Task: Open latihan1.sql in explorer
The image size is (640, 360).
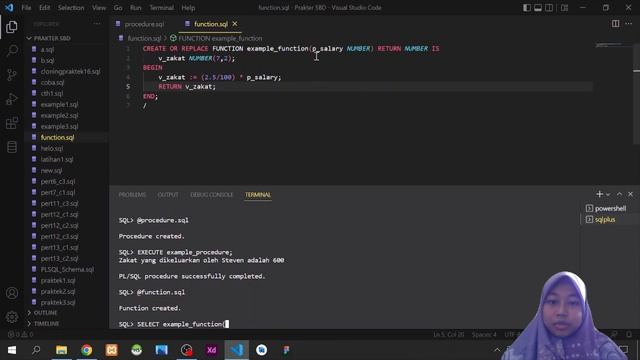Action: [57, 159]
